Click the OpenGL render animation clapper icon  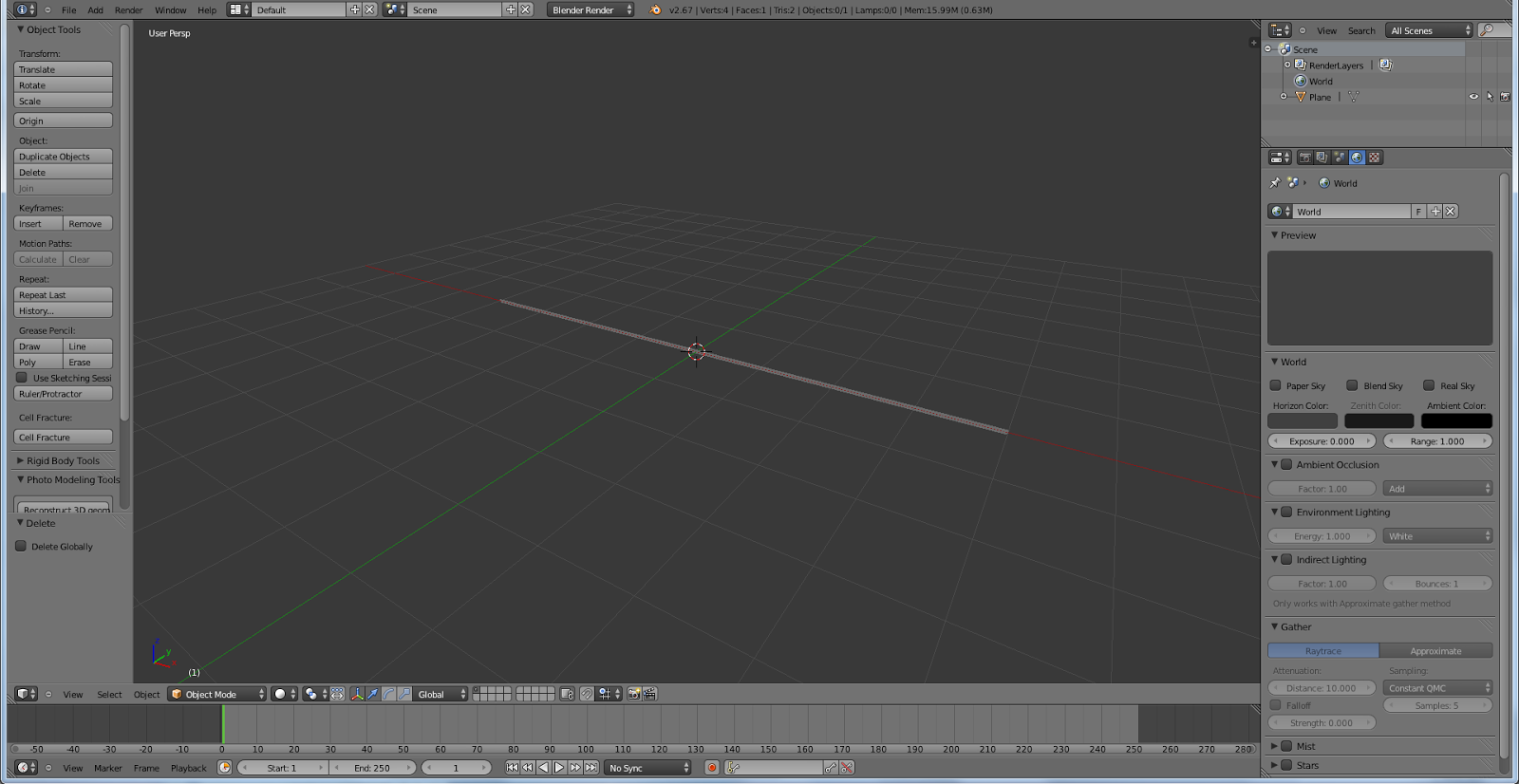pos(650,694)
